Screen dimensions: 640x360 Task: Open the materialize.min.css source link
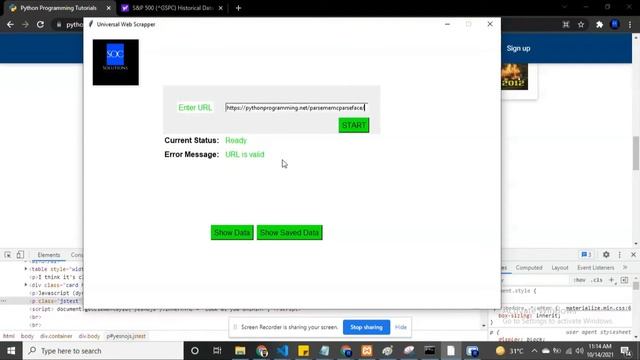tap(598, 308)
